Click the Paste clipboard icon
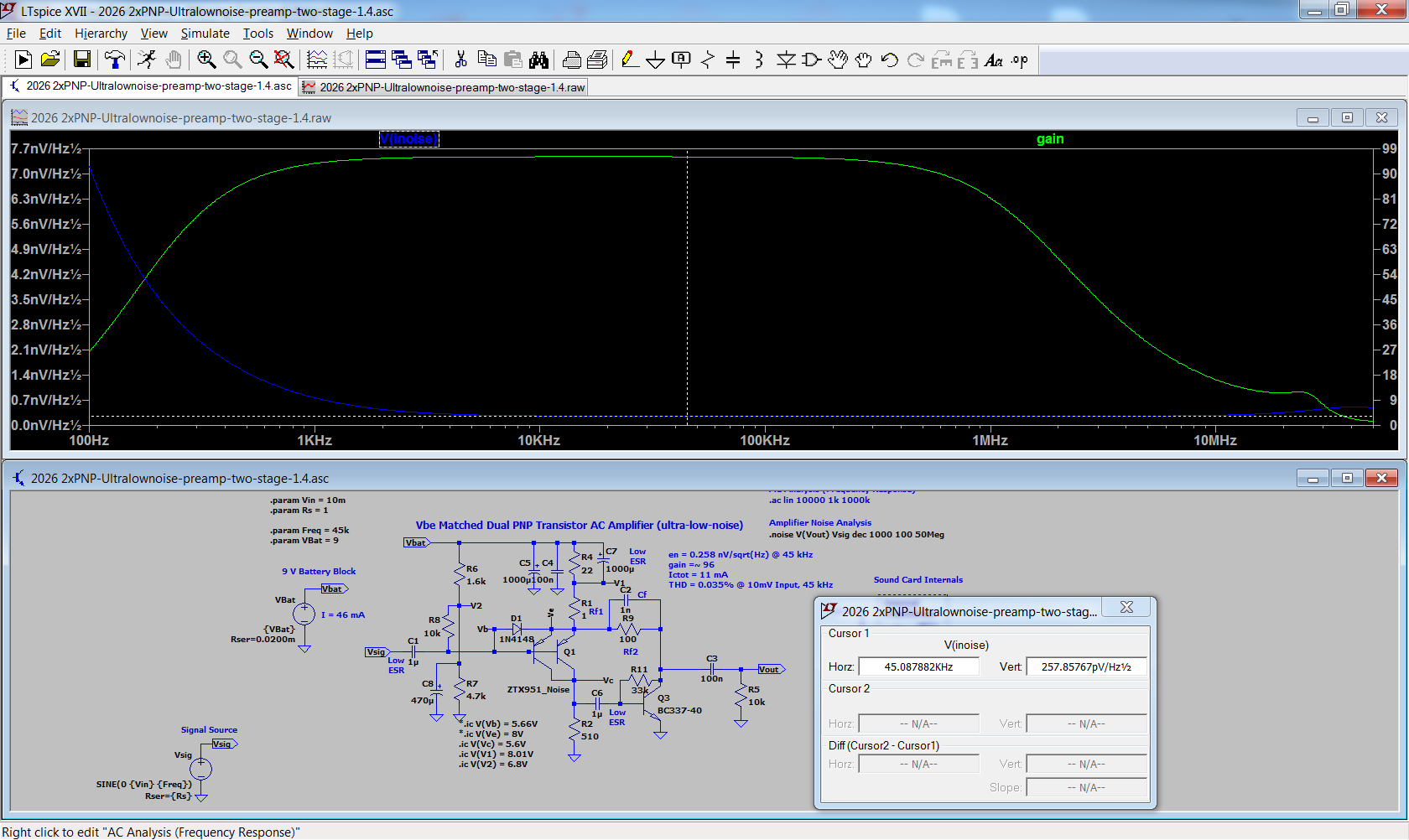The width and height of the screenshot is (1409, 840). pos(512,60)
